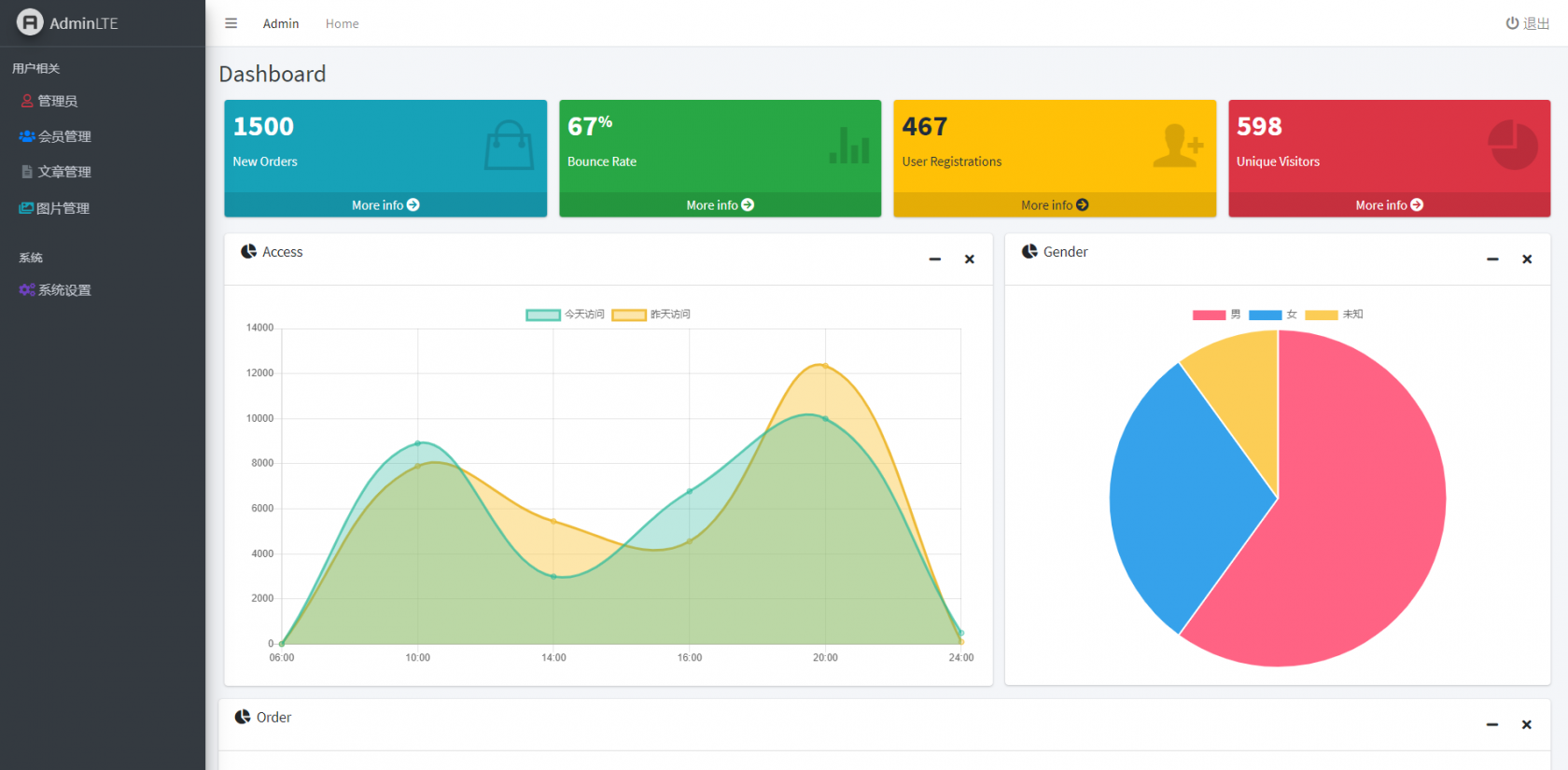1568x770 pixels.
Task: Toggle 未知 legend in Gender chart
Action: 1335,315
